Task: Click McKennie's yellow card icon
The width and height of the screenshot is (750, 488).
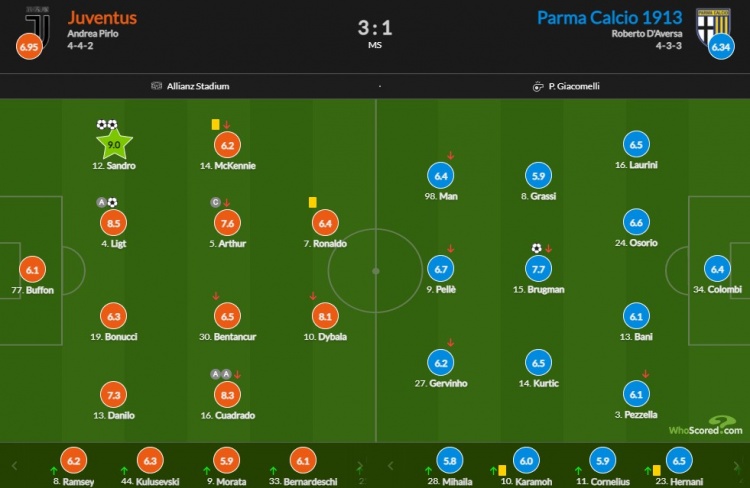Action: tap(215, 124)
